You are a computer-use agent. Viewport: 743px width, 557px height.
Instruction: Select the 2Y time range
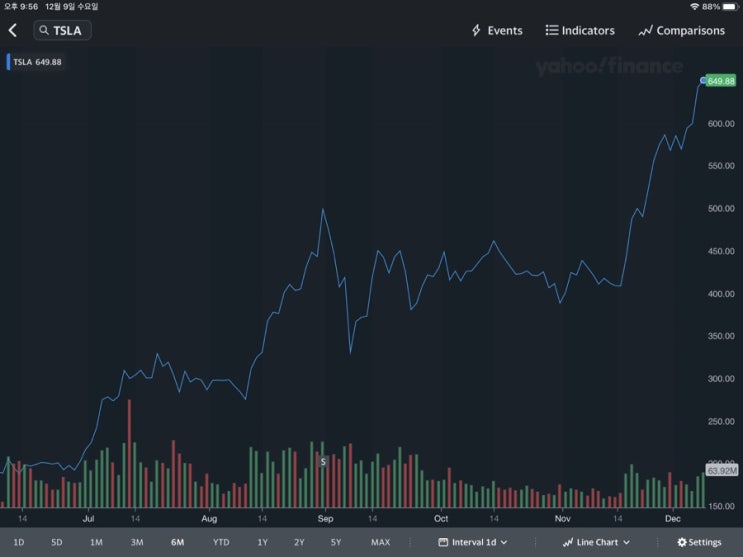pyautogui.click(x=299, y=542)
